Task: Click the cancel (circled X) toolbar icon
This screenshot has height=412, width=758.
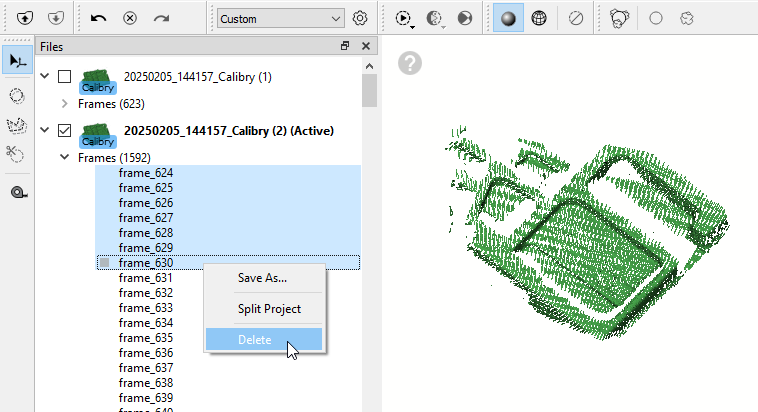Action: [x=130, y=18]
